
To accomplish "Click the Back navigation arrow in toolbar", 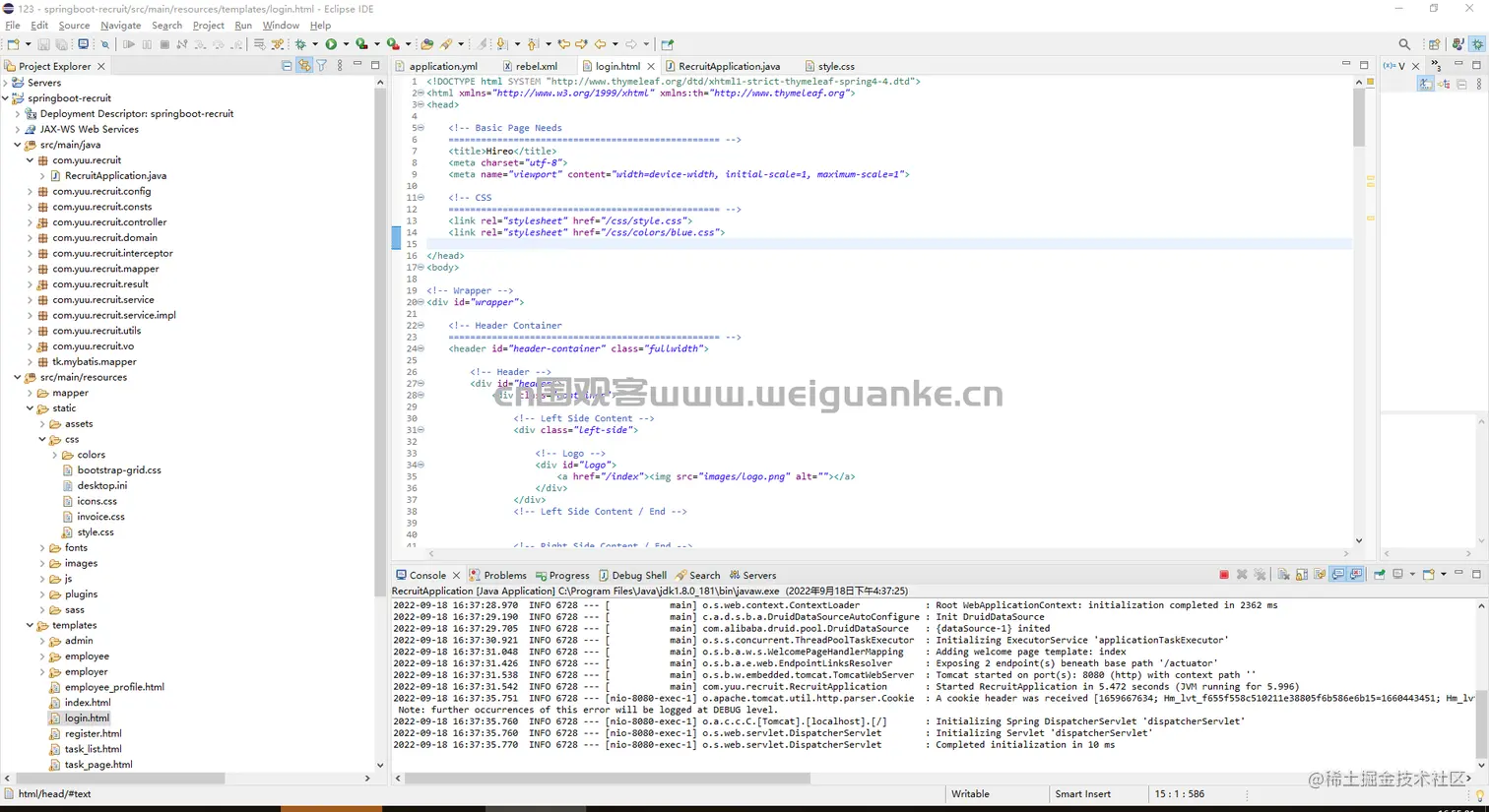I will click(x=600, y=44).
